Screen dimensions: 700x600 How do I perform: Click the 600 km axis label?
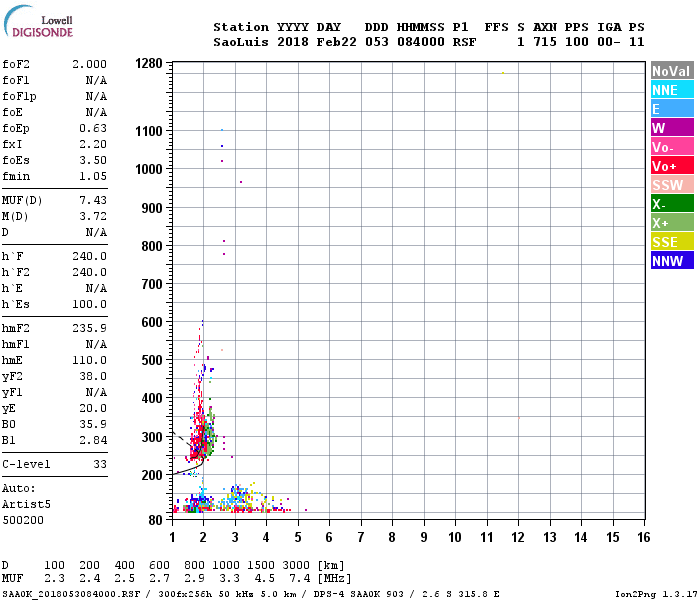[152, 322]
